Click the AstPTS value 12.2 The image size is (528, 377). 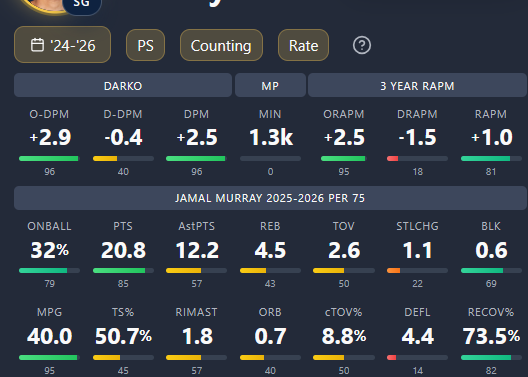(197, 250)
